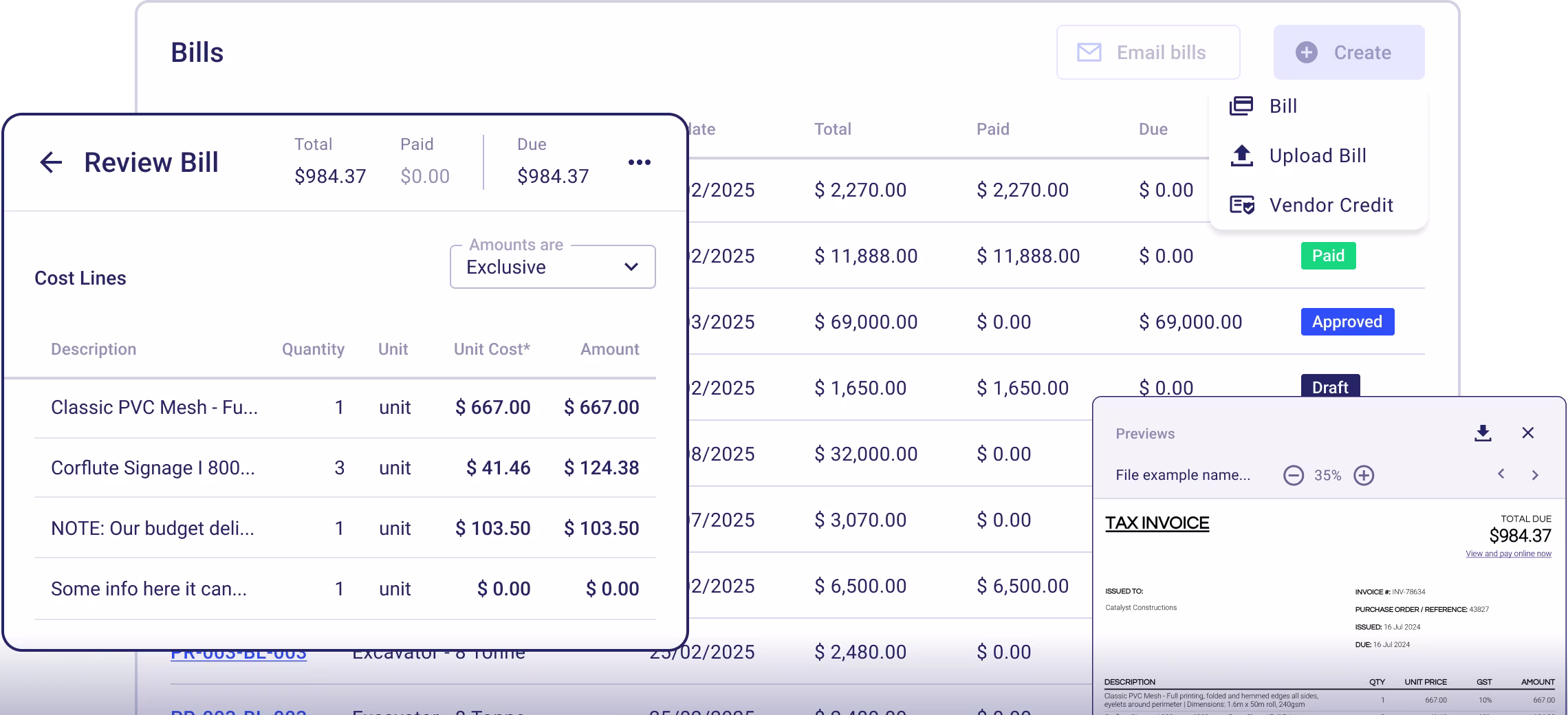
Task: Click the $ 32,000.00 total in Bills
Action: (866, 454)
